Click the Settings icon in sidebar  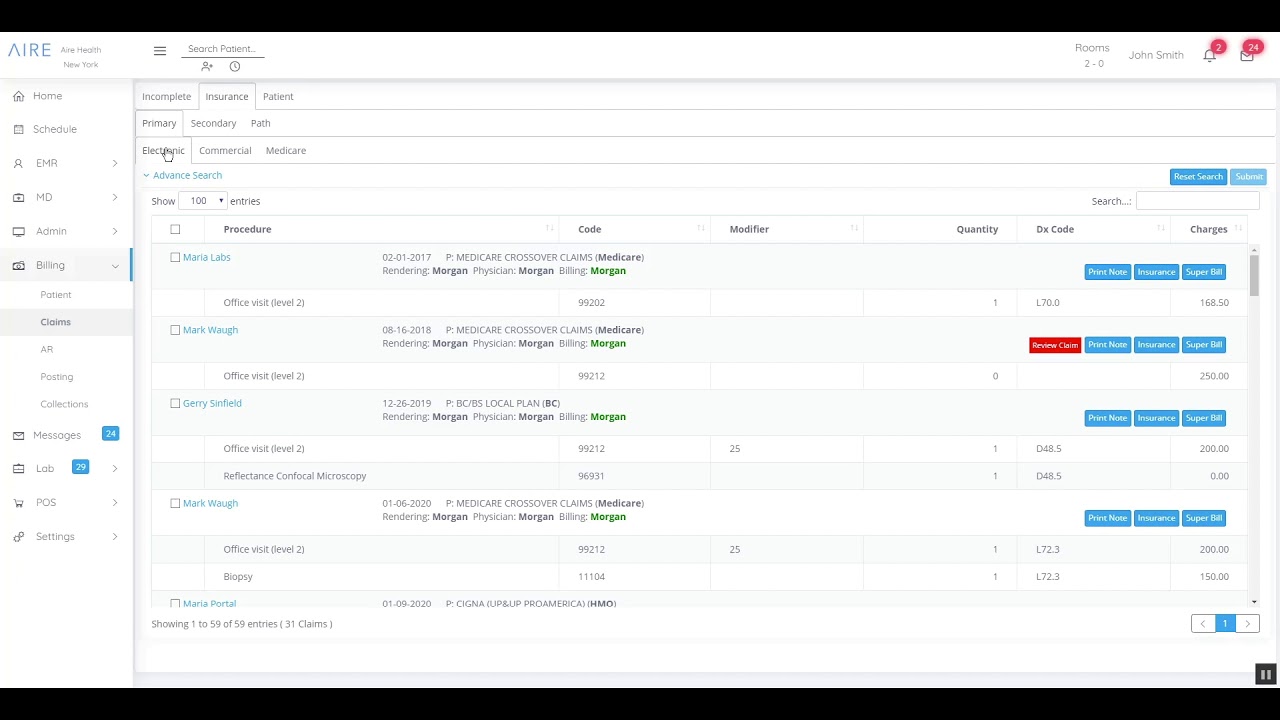pos(19,536)
